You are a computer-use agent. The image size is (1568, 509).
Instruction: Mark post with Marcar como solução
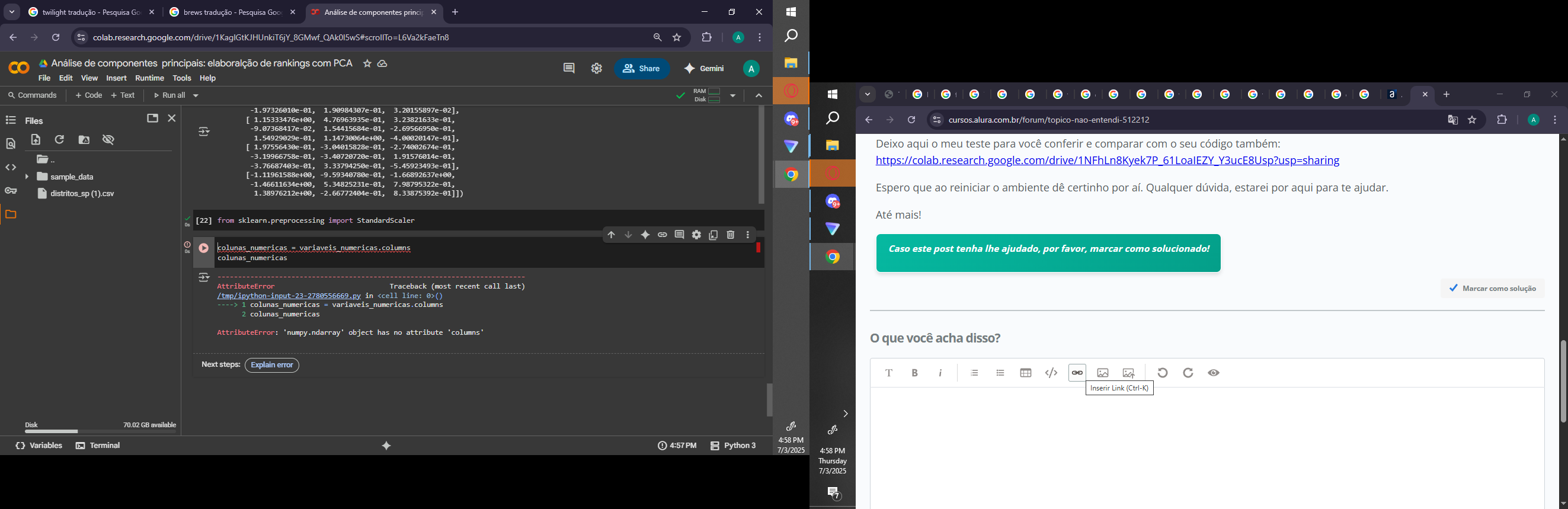point(1493,289)
